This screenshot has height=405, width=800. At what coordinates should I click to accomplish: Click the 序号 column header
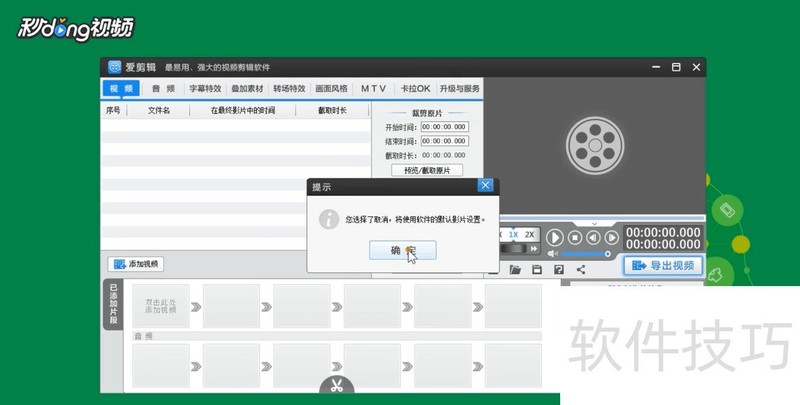coord(113,110)
